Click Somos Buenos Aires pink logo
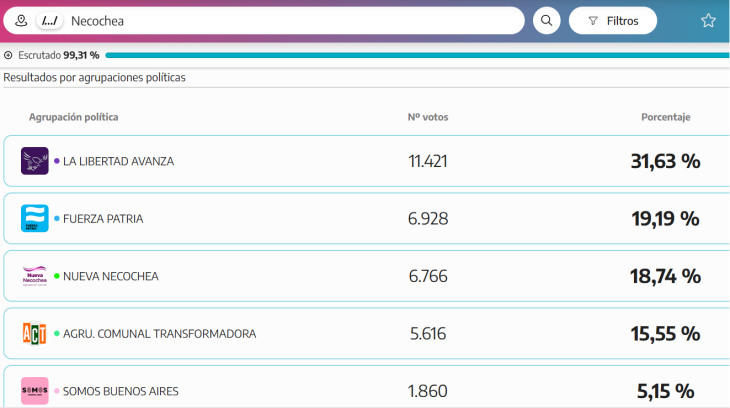 pyautogui.click(x=34, y=391)
